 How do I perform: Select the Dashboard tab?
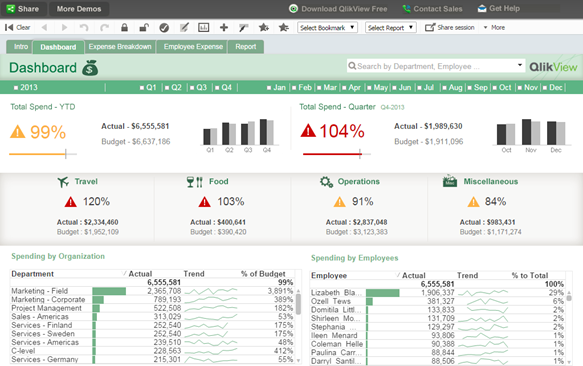pyautogui.click(x=58, y=47)
